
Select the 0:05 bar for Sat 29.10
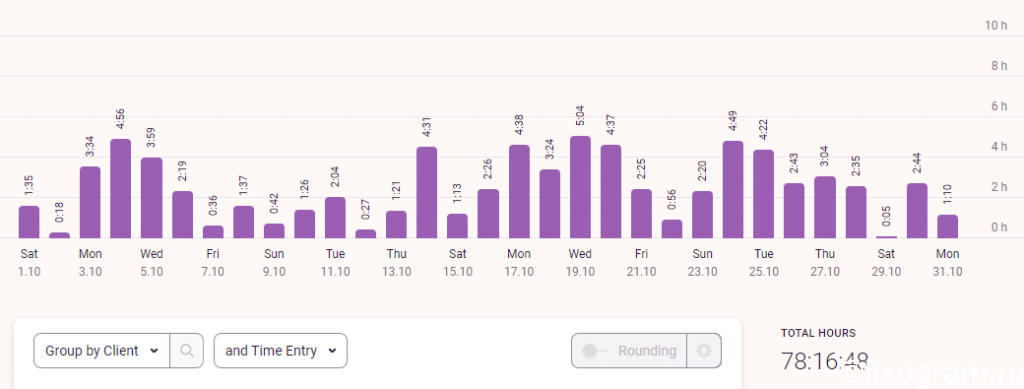[x=886, y=237]
